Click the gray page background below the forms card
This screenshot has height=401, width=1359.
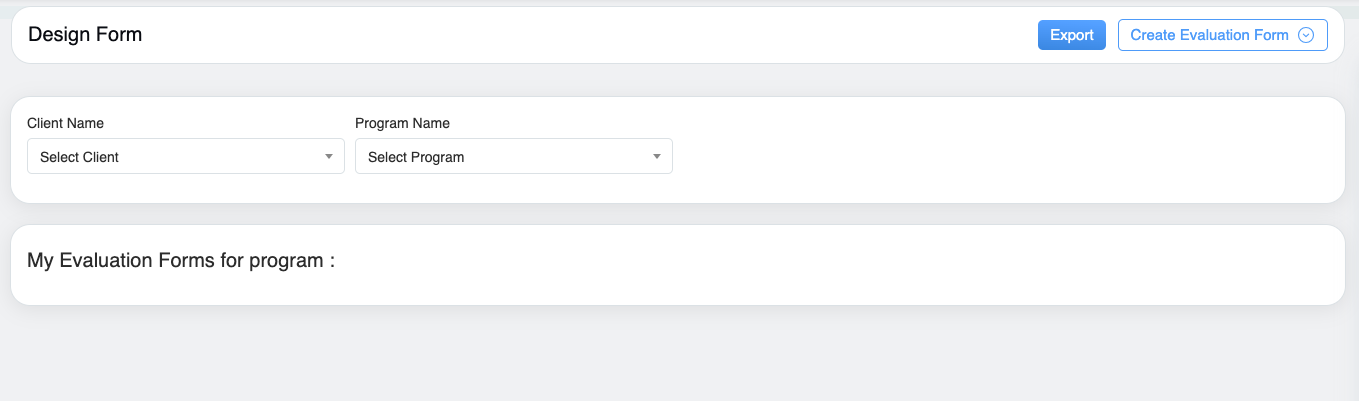680,355
